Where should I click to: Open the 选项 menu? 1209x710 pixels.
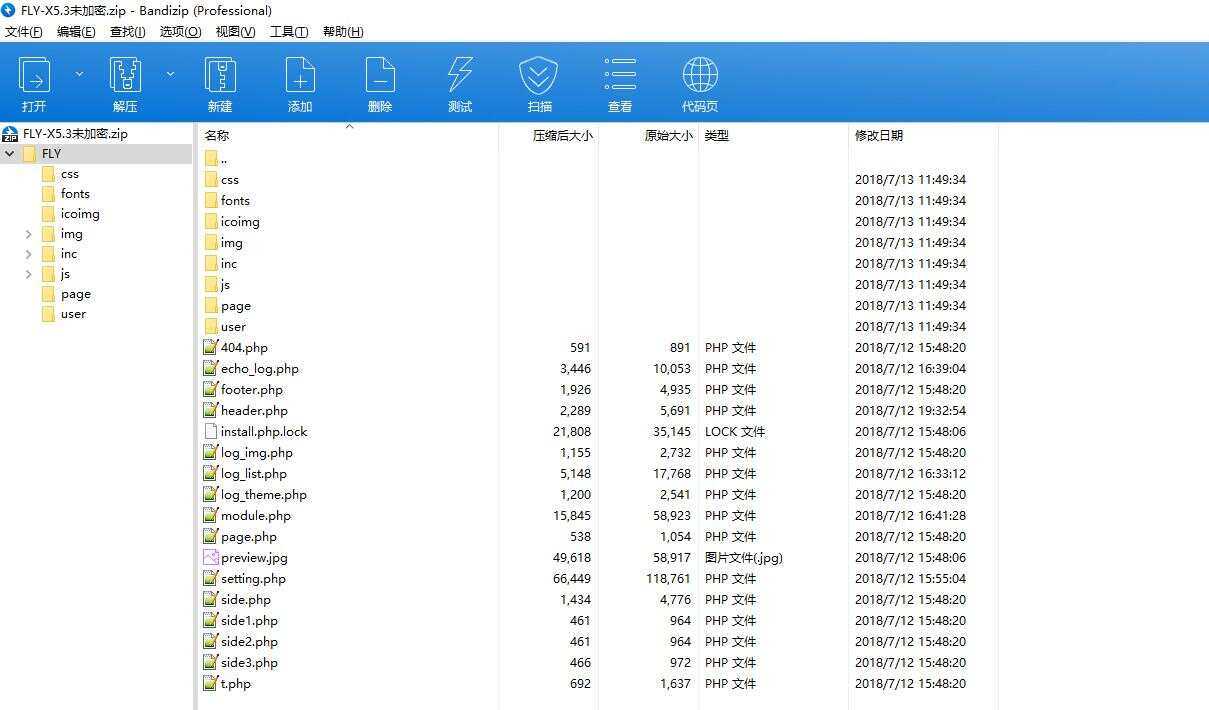click(x=179, y=31)
